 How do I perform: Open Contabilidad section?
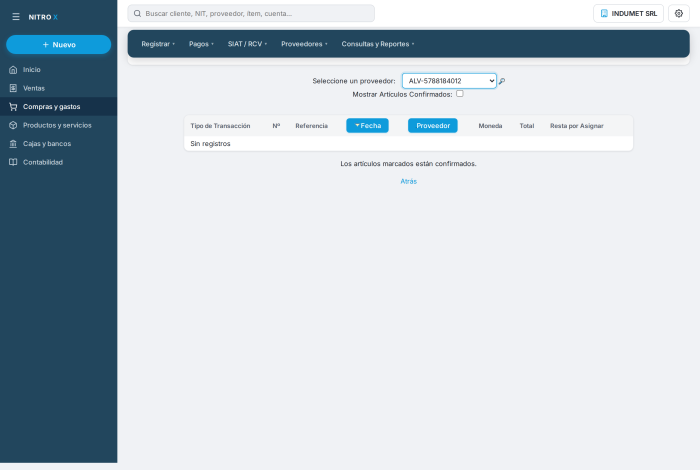click(x=58, y=162)
